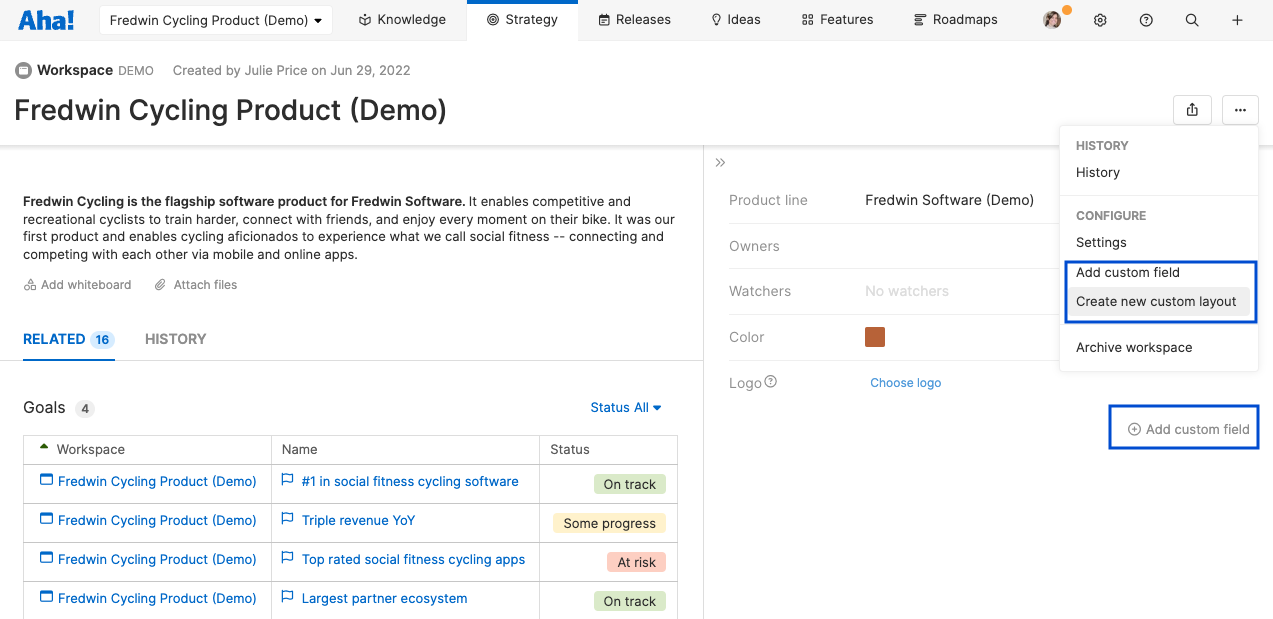Switch to the HISTORY tab
1273x619 pixels.
coord(175,340)
